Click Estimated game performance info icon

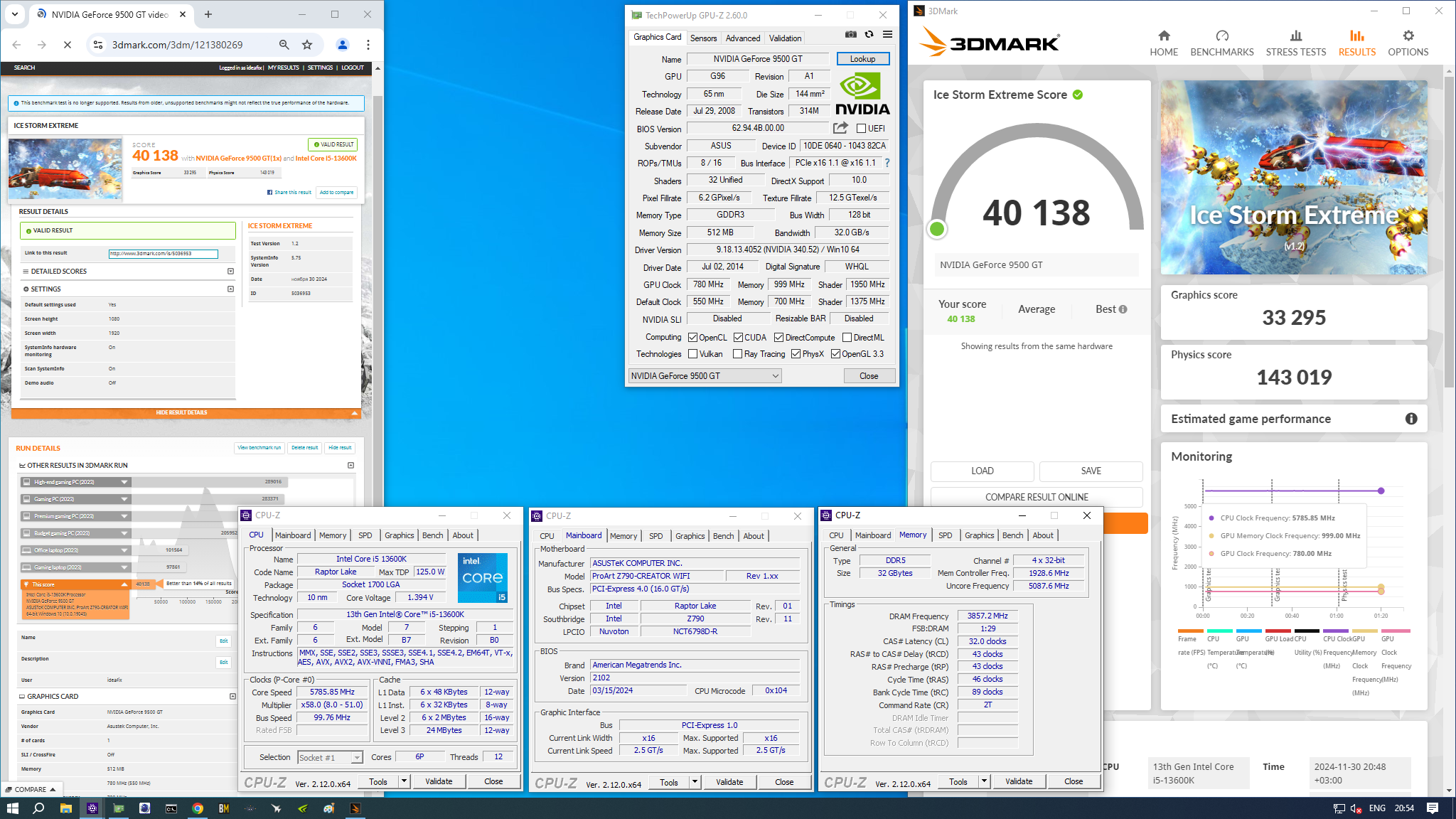1411,419
